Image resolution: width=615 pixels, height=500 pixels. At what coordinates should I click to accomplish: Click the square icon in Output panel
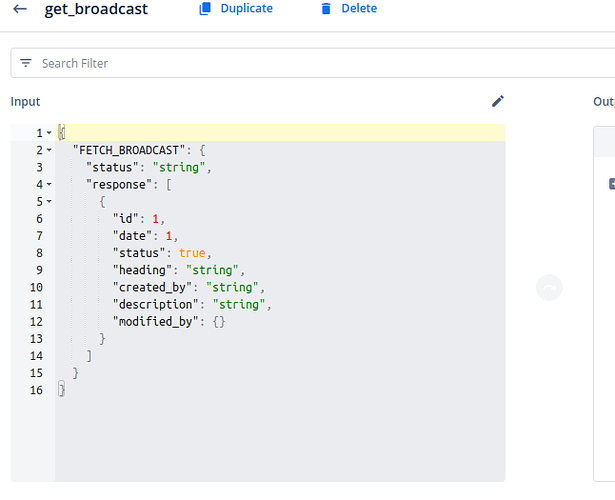[x=611, y=184]
